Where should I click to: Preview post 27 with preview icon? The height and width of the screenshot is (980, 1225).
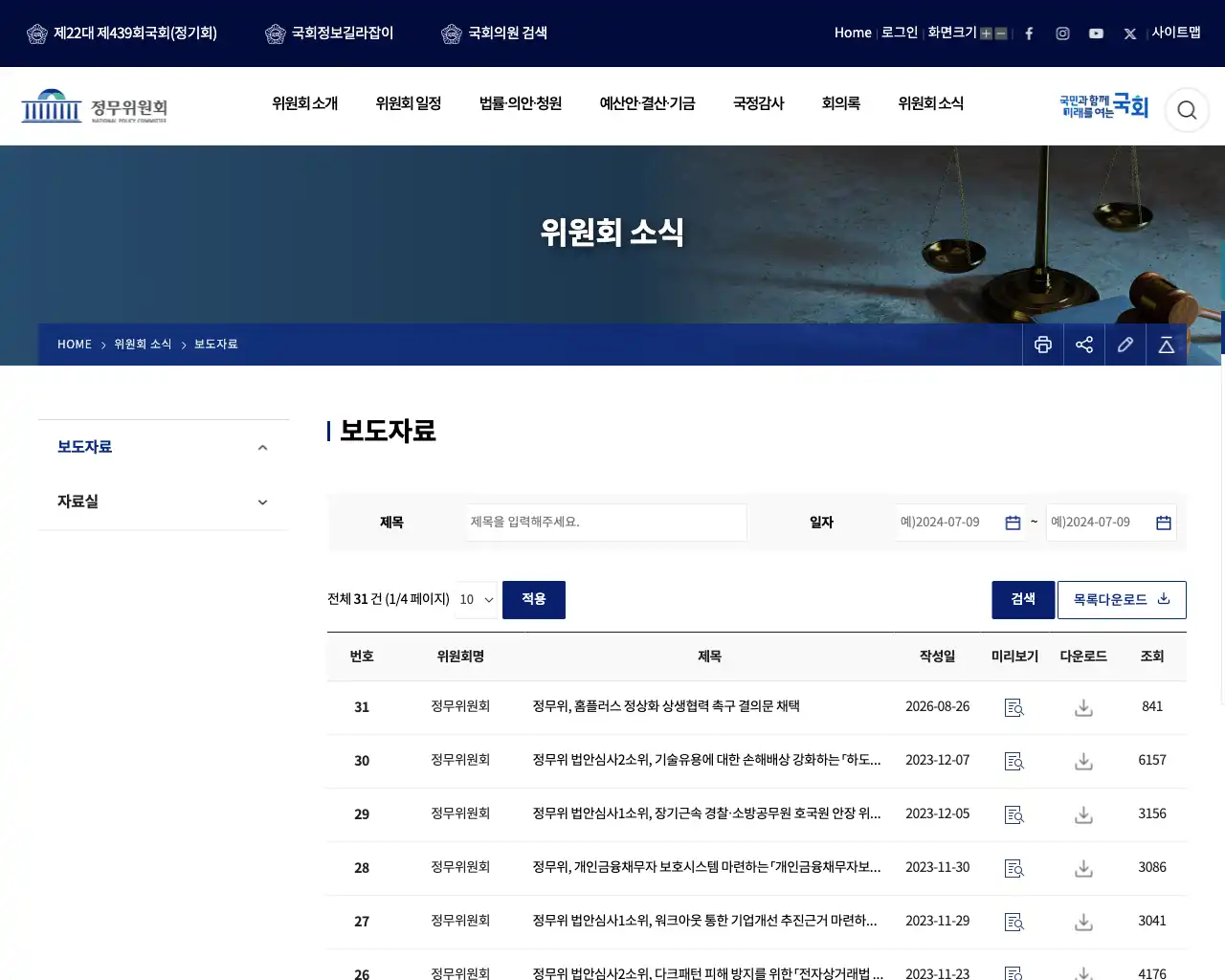(1014, 922)
